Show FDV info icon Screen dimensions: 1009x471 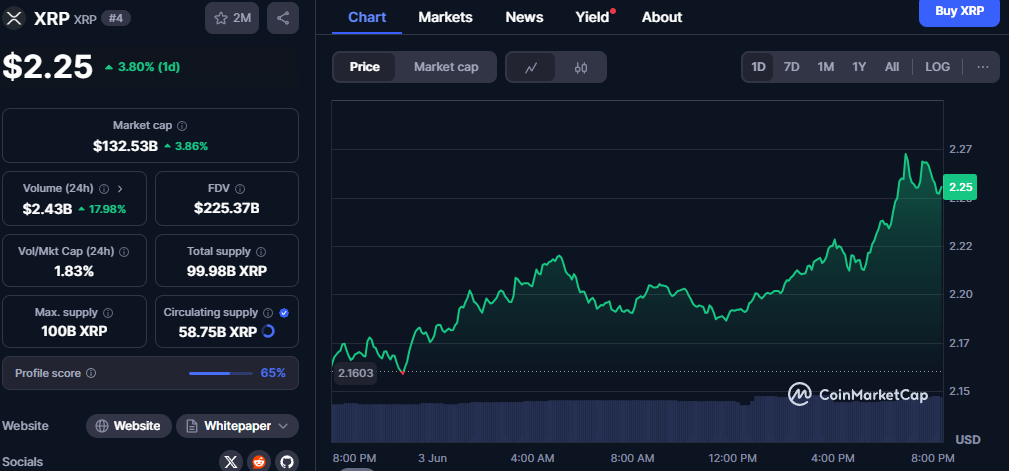click(240, 189)
